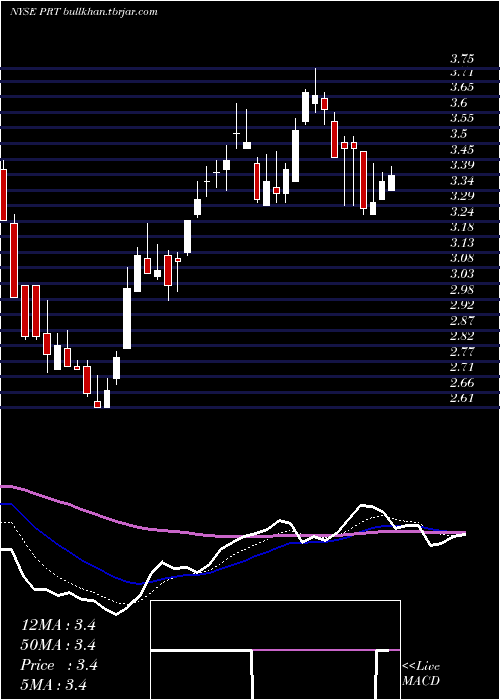Click the 3.5 price axis label
The height and width of the screenshot is (700, 500).
[x=458, y=134]
